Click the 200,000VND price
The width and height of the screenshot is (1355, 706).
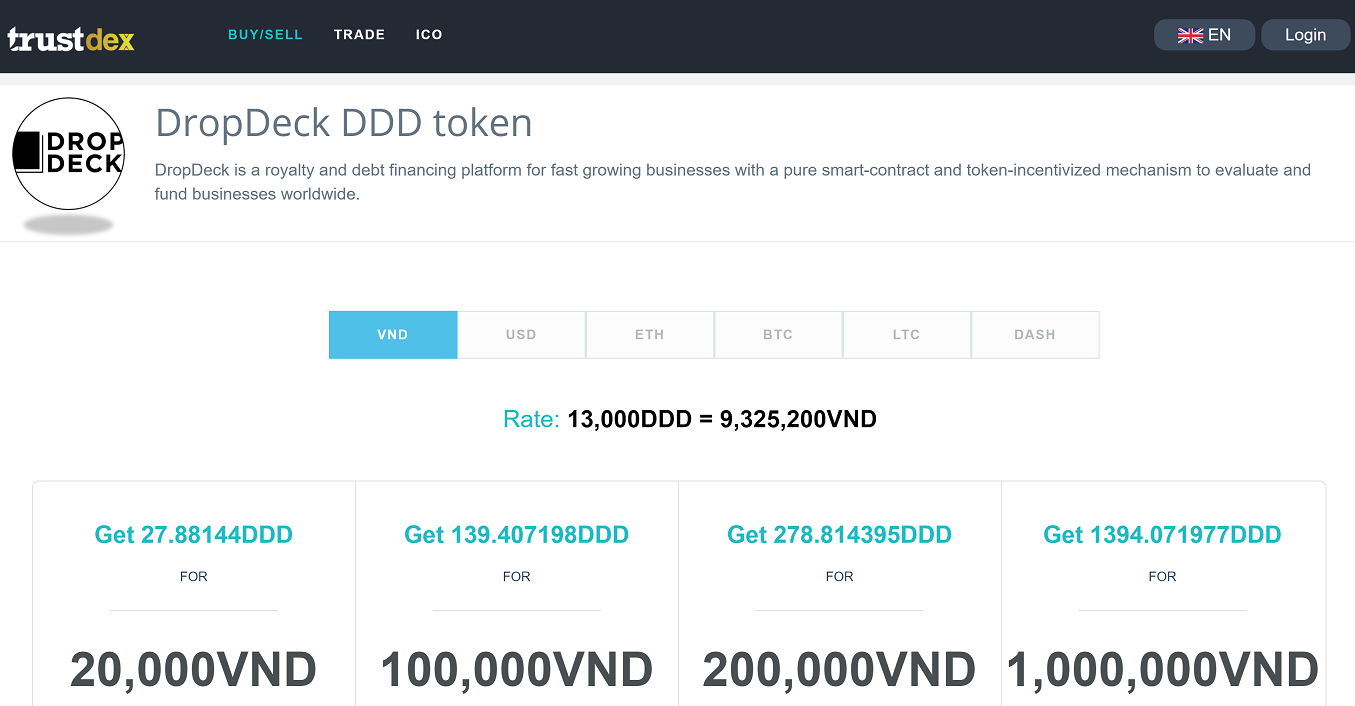840,670
